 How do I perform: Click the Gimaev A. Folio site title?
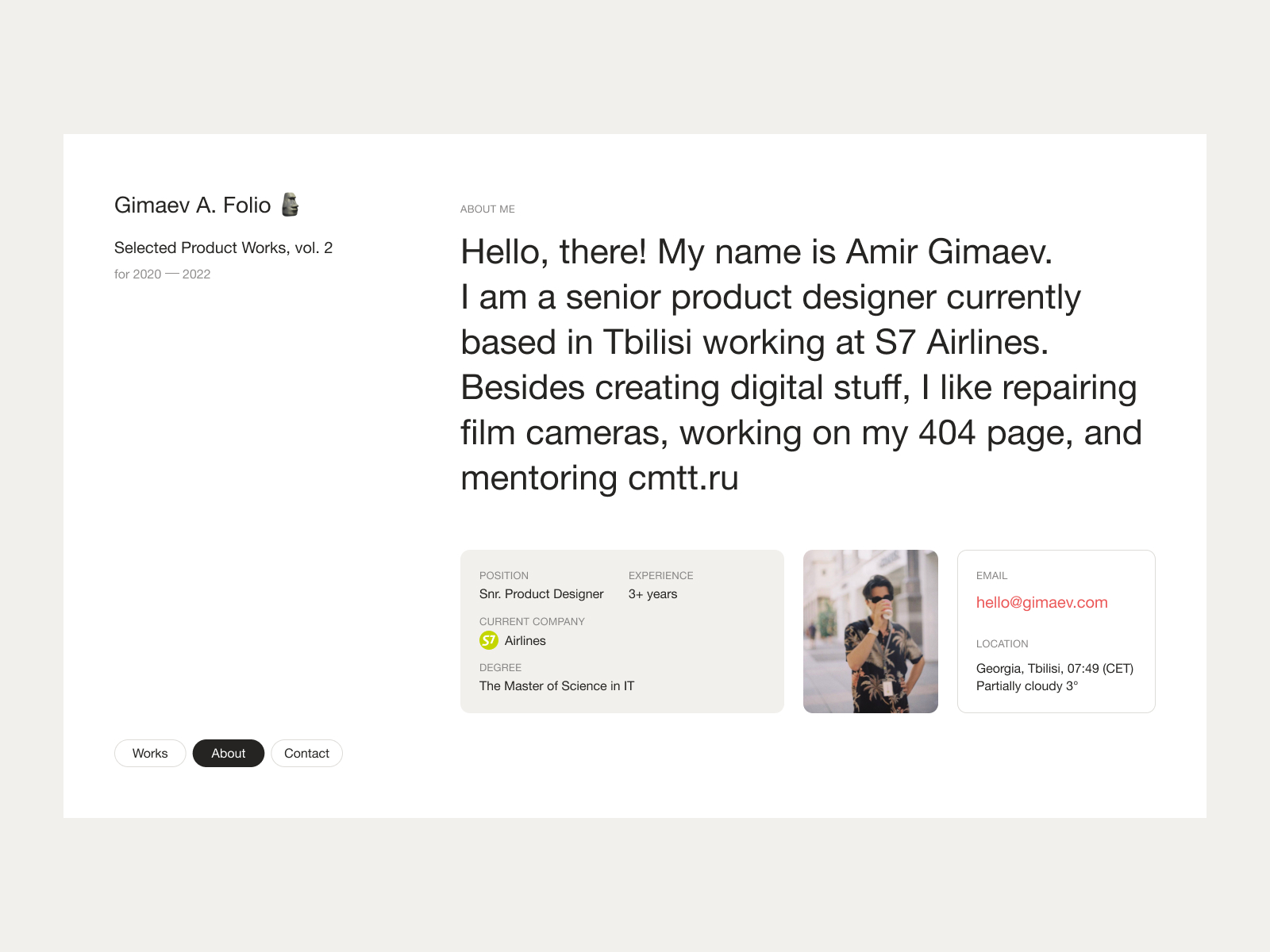click(x=193, y=204)
